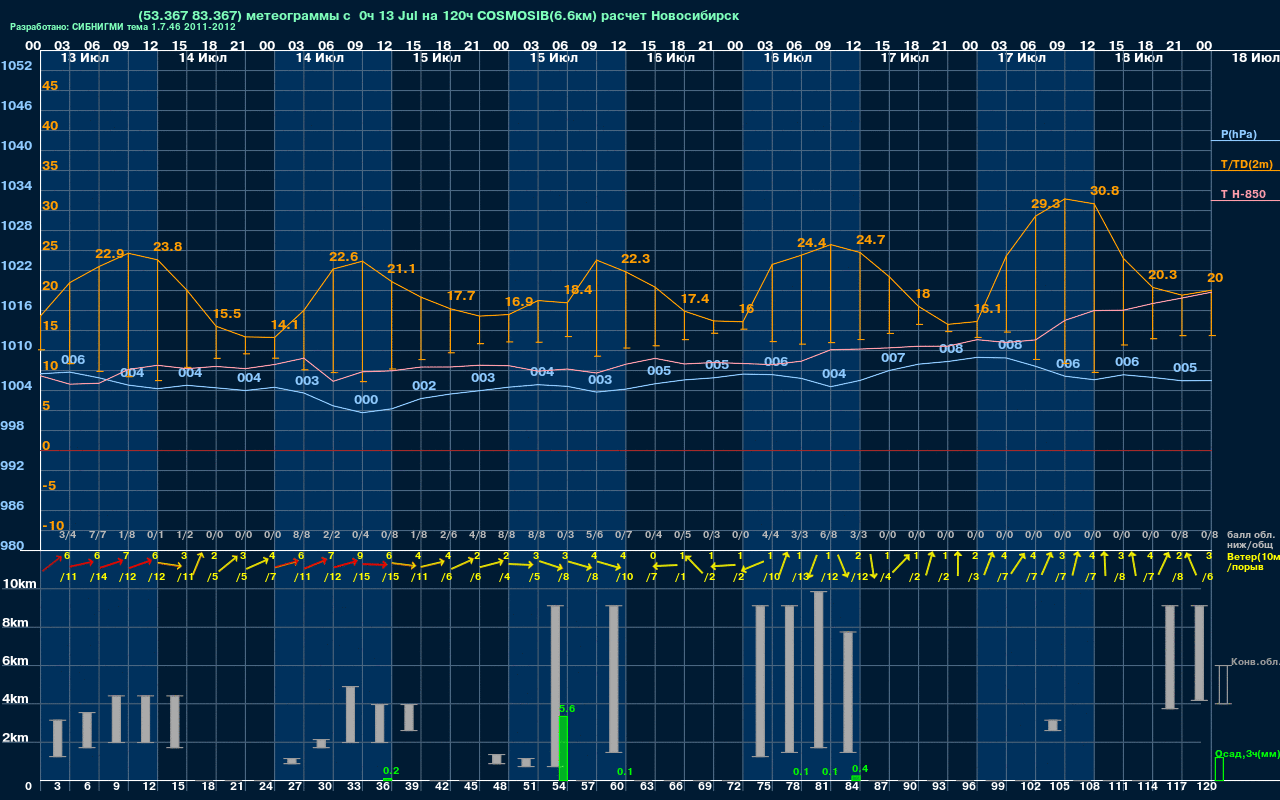Click forecast hour 54 on the bottom axis

559,788
